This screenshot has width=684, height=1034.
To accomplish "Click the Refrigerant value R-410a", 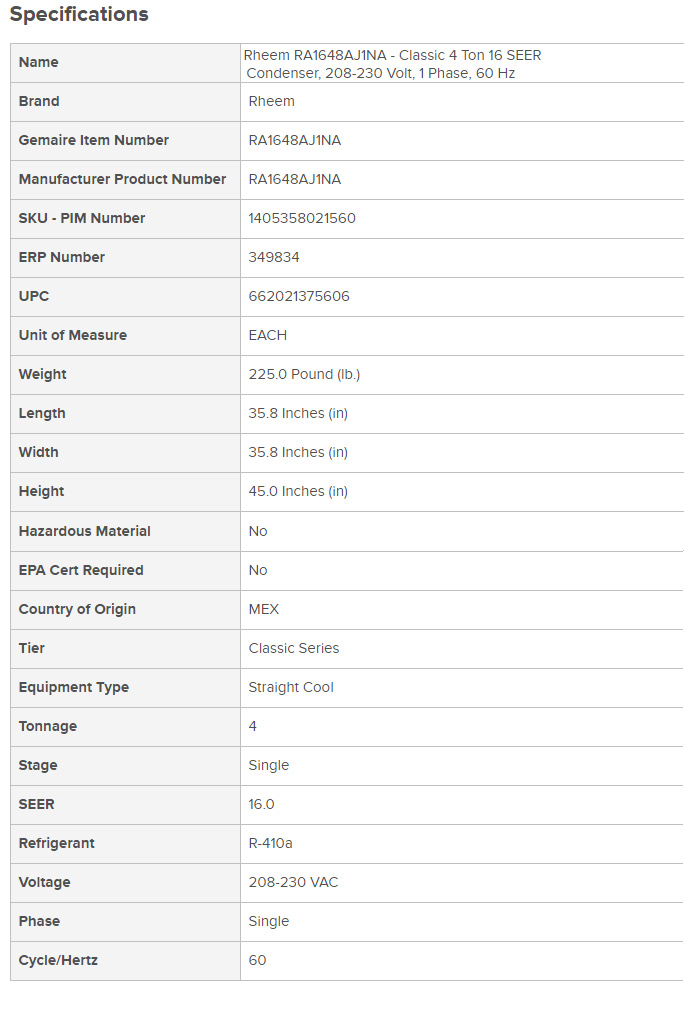I will point(271,843).
